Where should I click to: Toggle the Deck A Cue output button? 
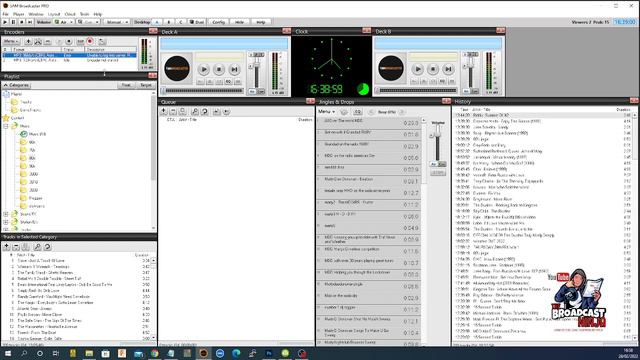(261, 91)
